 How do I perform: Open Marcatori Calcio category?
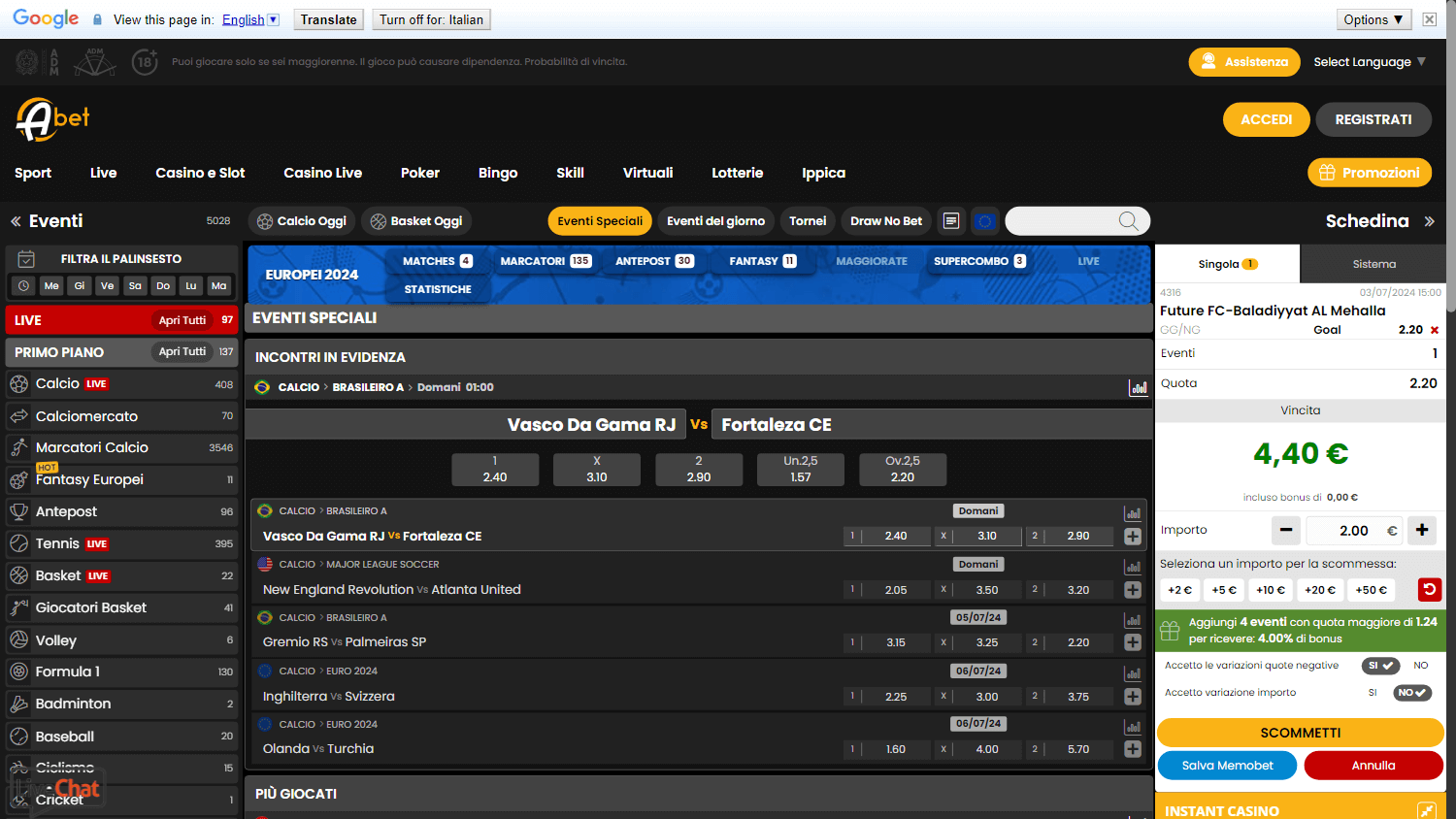pyautogui.click(x=121, y=447)
